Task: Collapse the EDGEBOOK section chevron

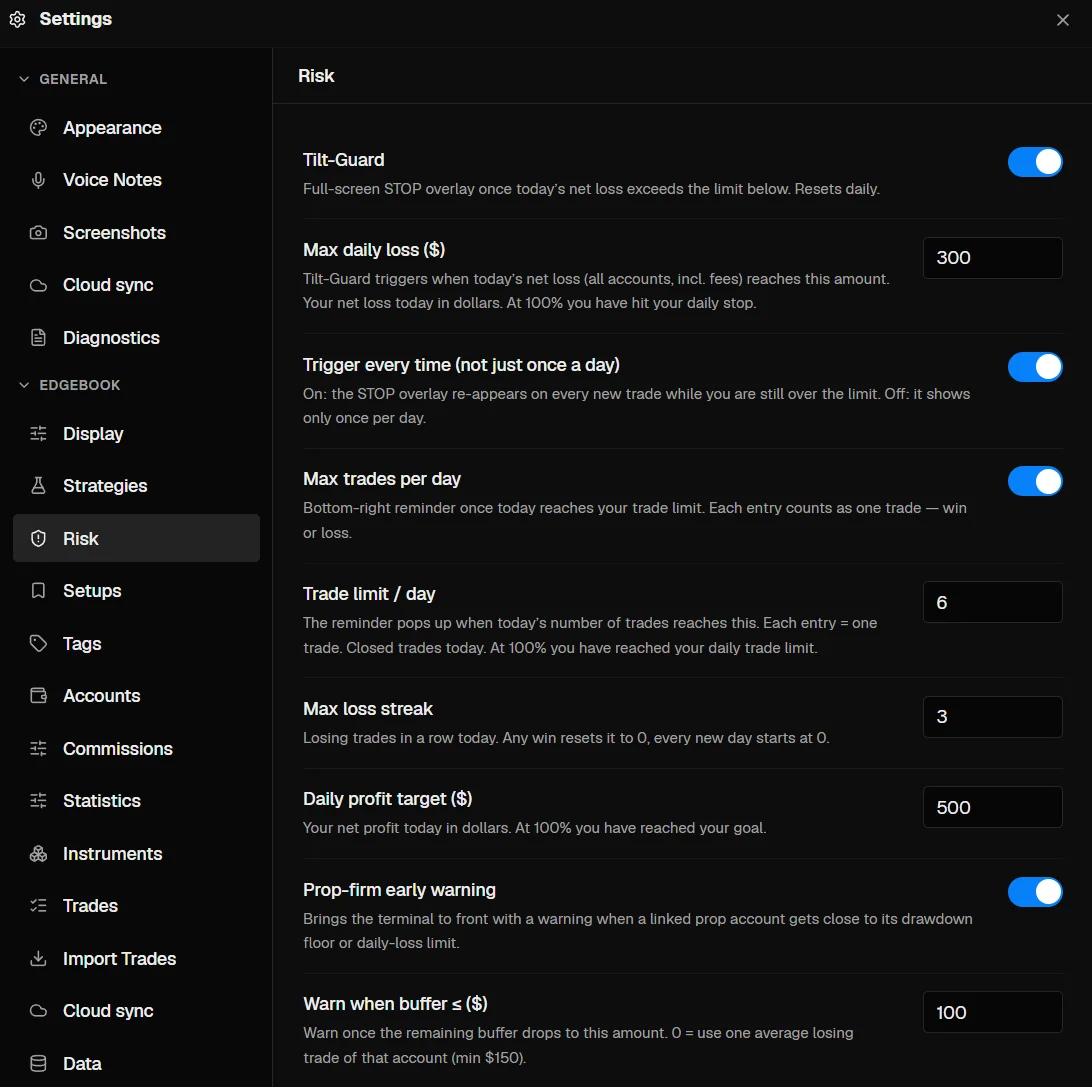Action: [x=24, y=385]
